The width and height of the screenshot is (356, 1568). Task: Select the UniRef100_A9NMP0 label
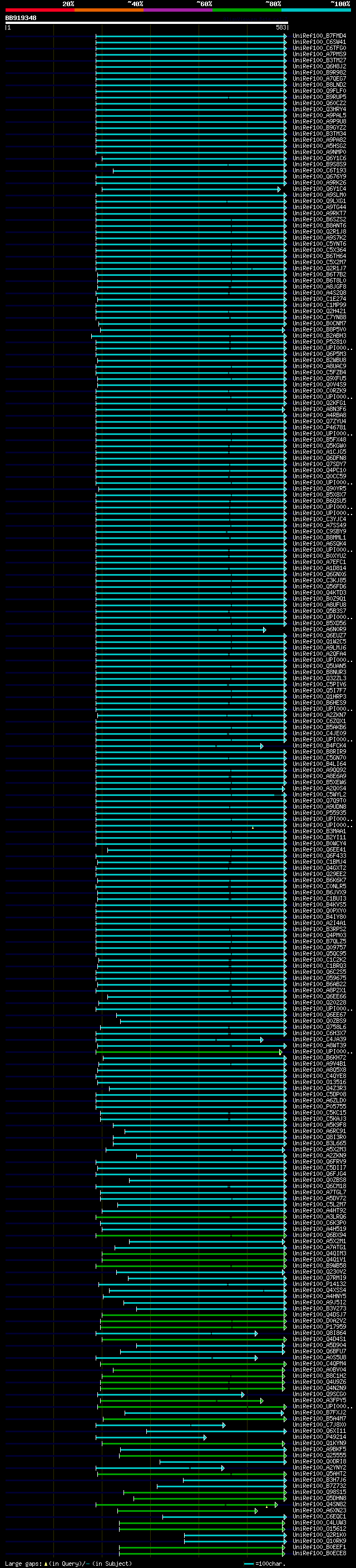pyautogui.click(x=319, y=152)
